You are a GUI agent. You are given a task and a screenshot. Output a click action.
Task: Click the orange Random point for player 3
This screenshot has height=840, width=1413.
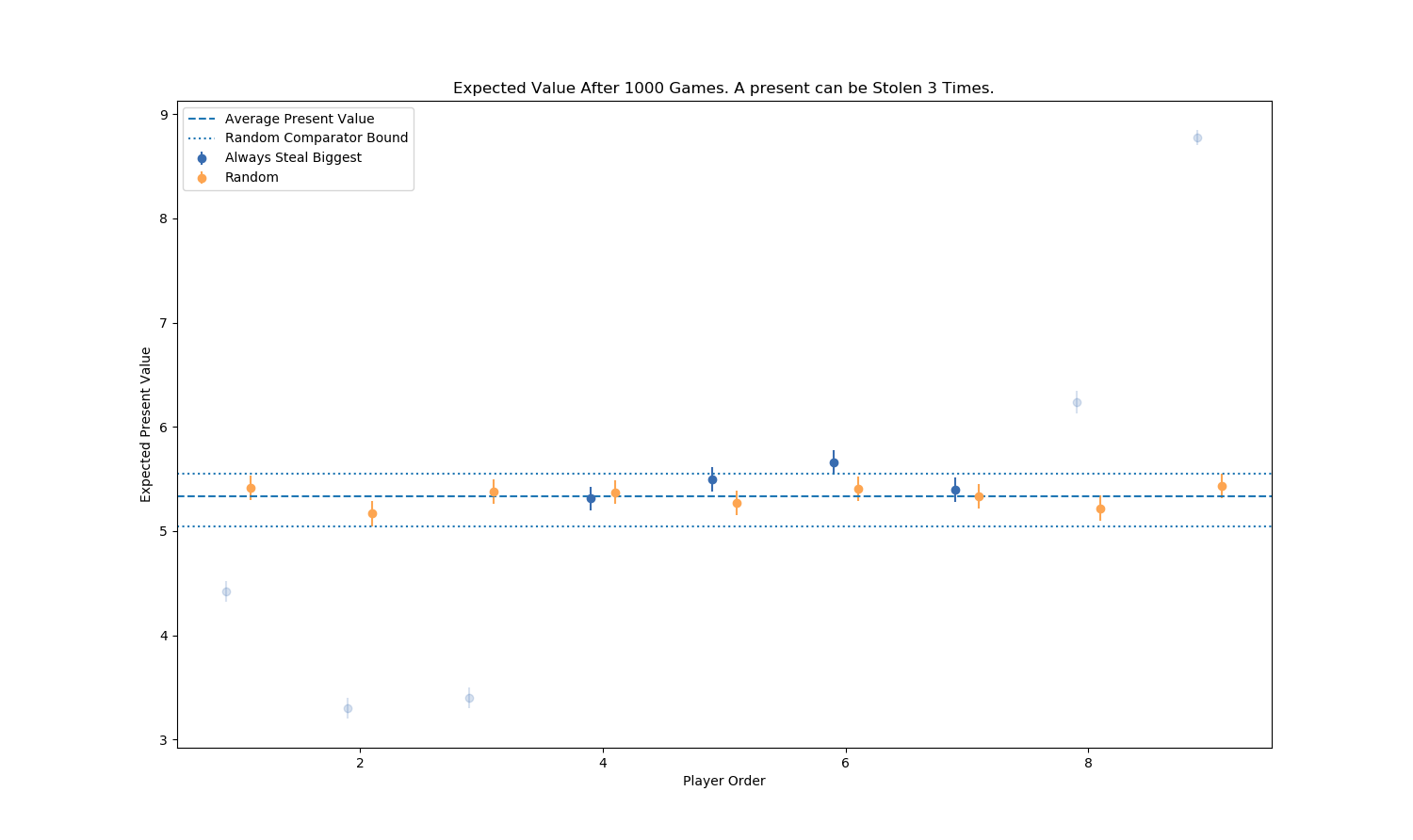494,492
